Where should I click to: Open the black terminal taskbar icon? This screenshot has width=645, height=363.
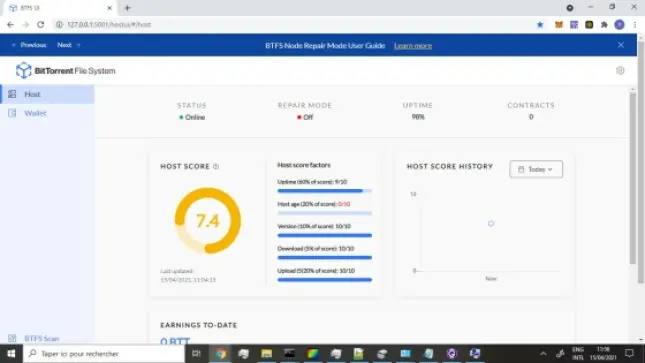click(x=289, y=354)
